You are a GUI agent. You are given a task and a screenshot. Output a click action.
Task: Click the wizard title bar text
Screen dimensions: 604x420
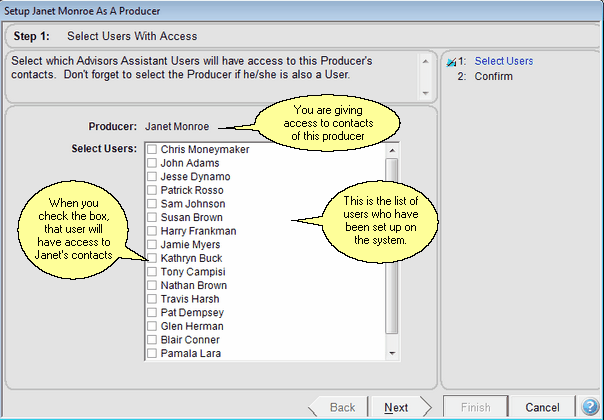tap(82, 11)
